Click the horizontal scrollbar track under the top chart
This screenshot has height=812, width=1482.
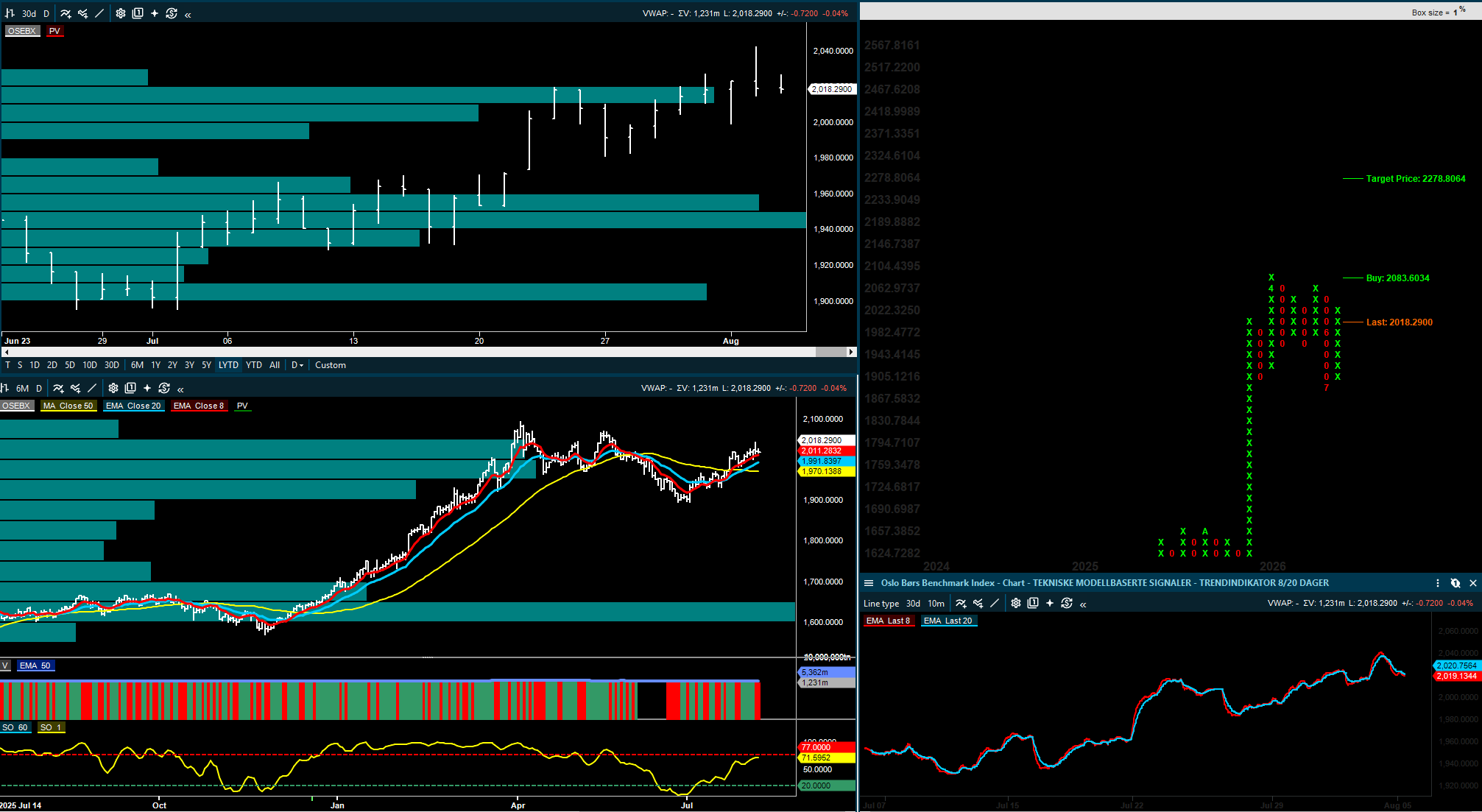pos(428,352)
